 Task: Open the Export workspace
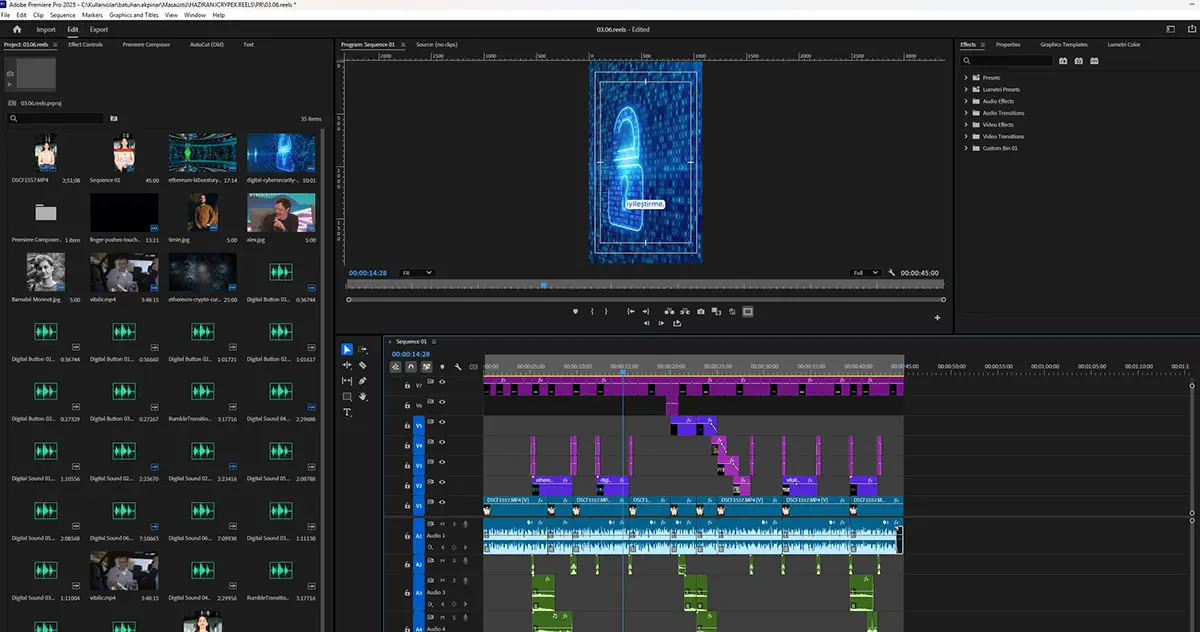99,29
